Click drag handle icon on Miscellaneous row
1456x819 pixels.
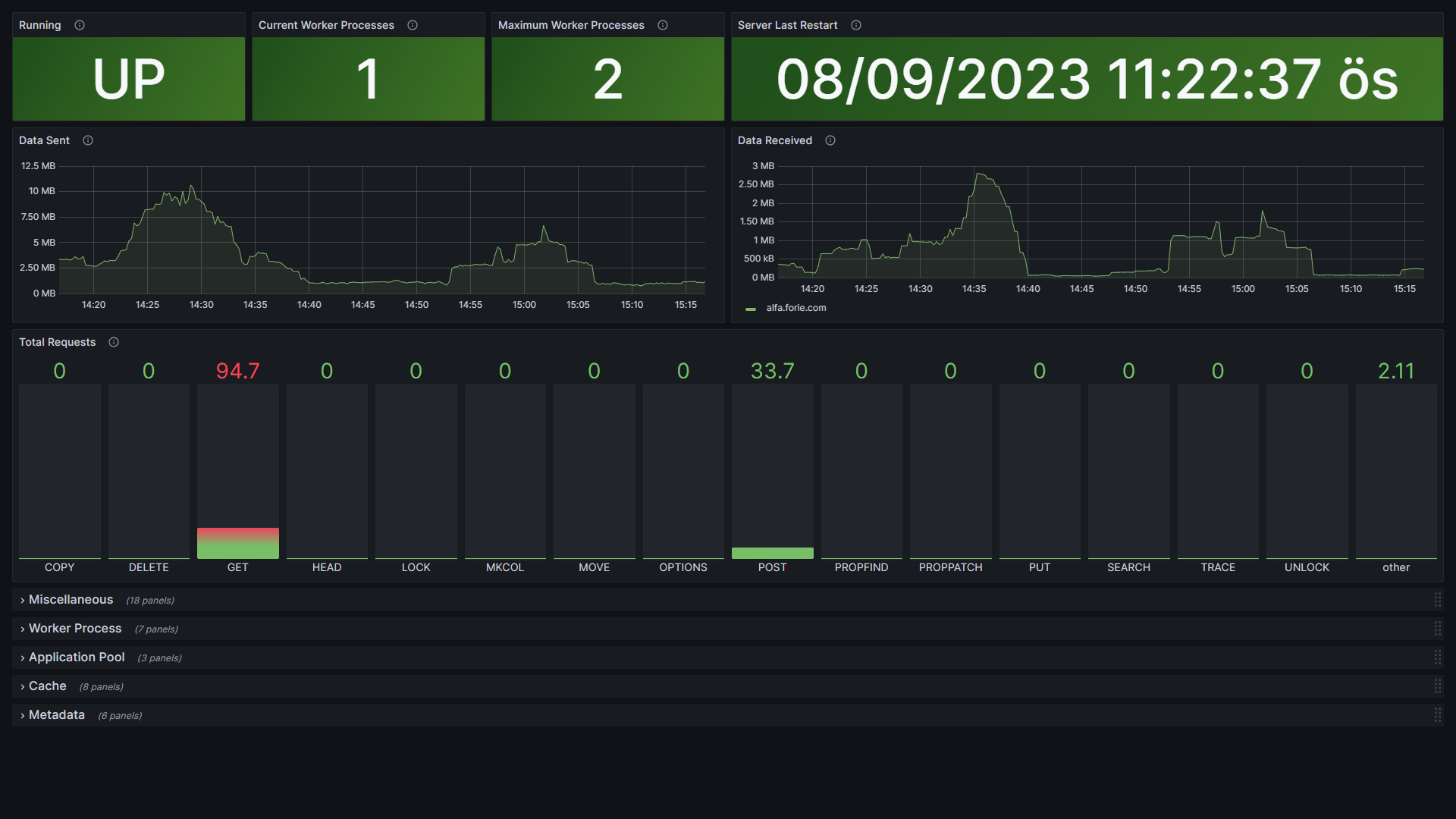pyautogui.click(x=1437, y=600)
